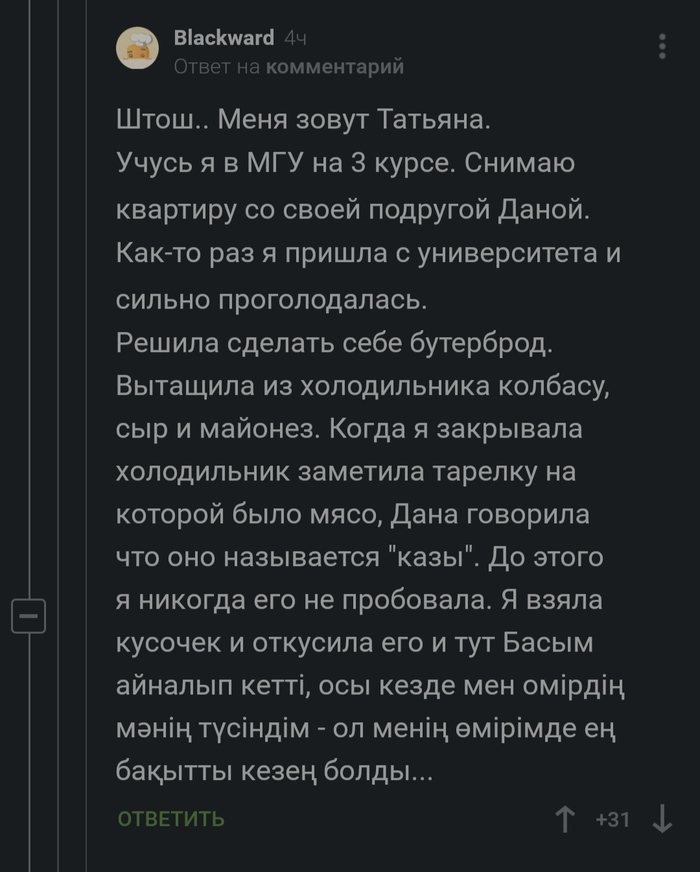The height and width of the screenshot is (872, 700).
Task: Click the line "Штош.. Меня зовут Татьяна."
Action: 305,120
